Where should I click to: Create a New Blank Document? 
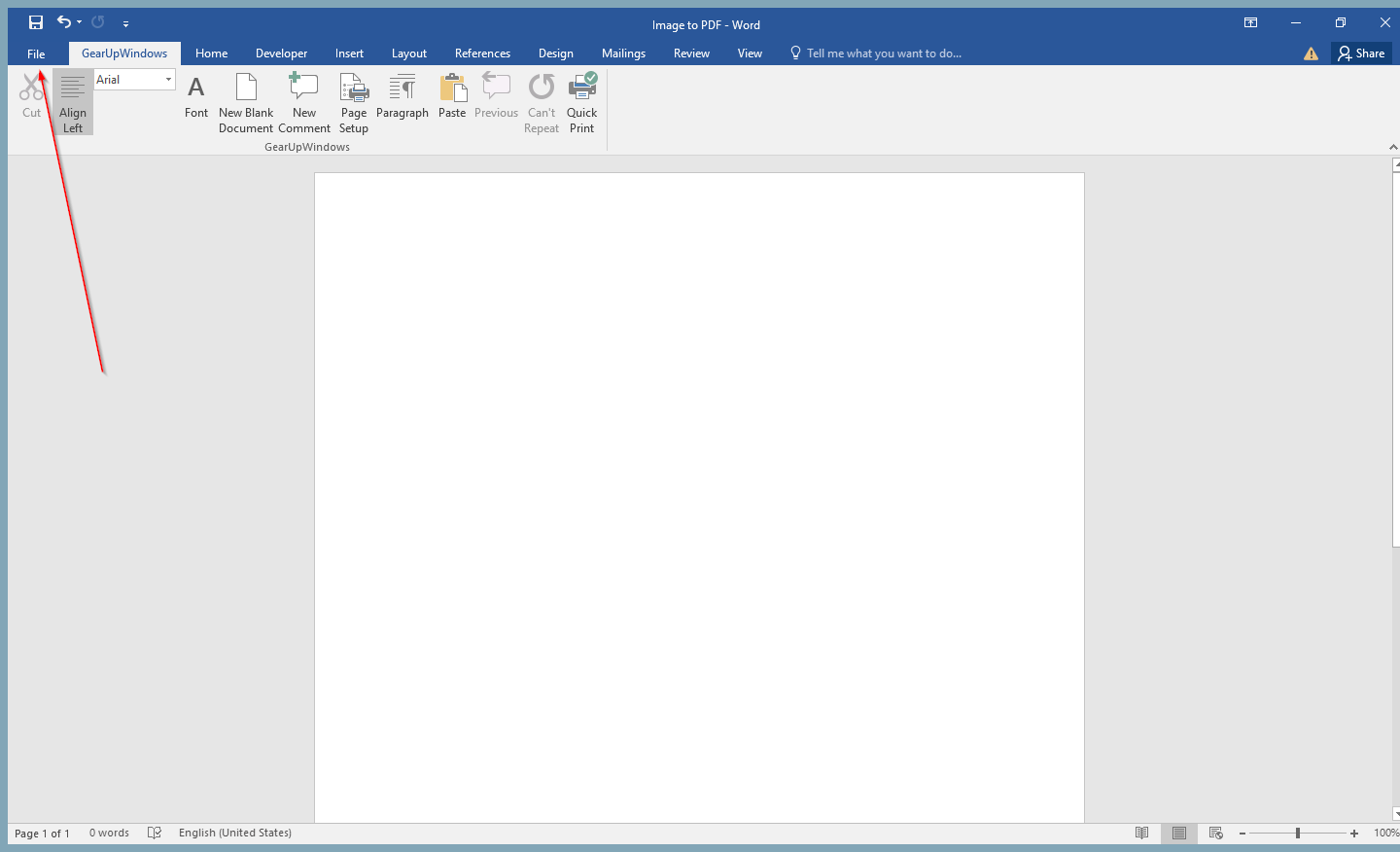click(246, 102)
